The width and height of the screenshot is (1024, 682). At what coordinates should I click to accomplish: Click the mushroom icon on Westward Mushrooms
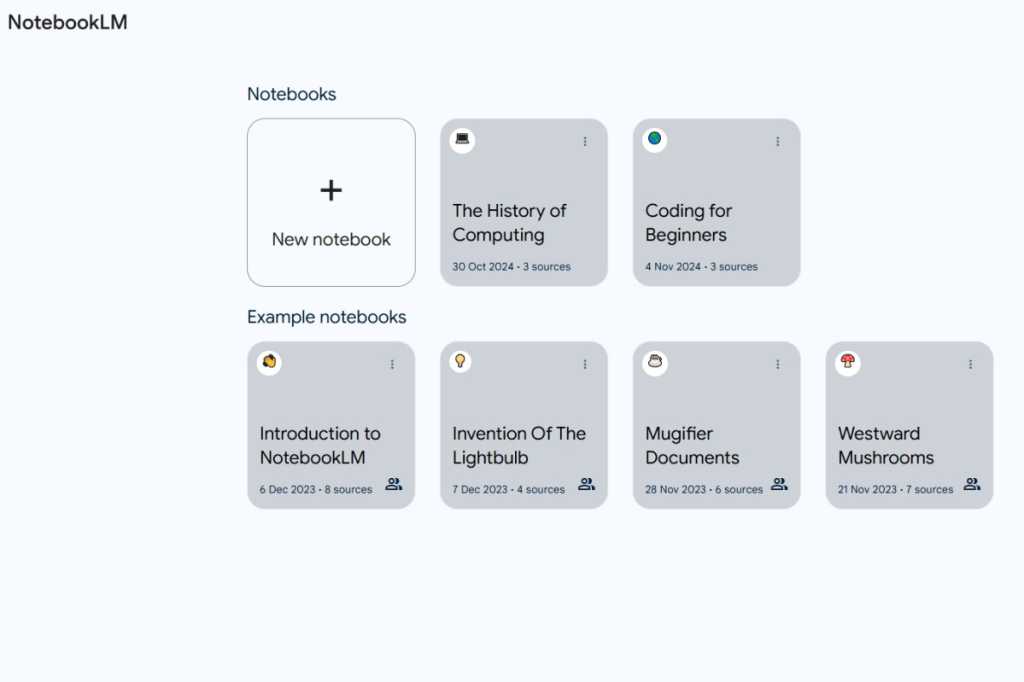coord(847,362)
